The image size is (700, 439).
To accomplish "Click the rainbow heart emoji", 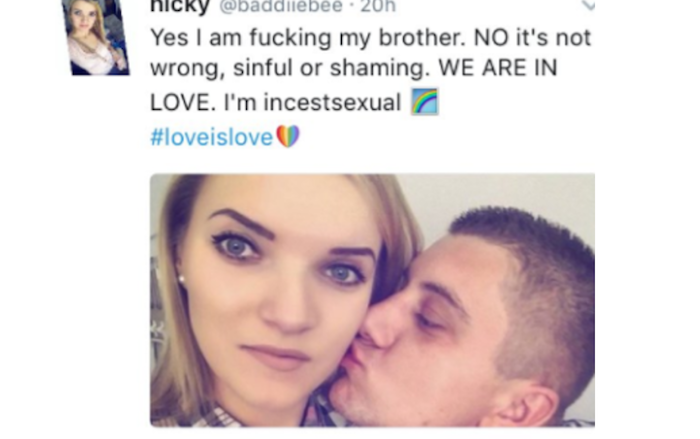I will click(288, 136).
